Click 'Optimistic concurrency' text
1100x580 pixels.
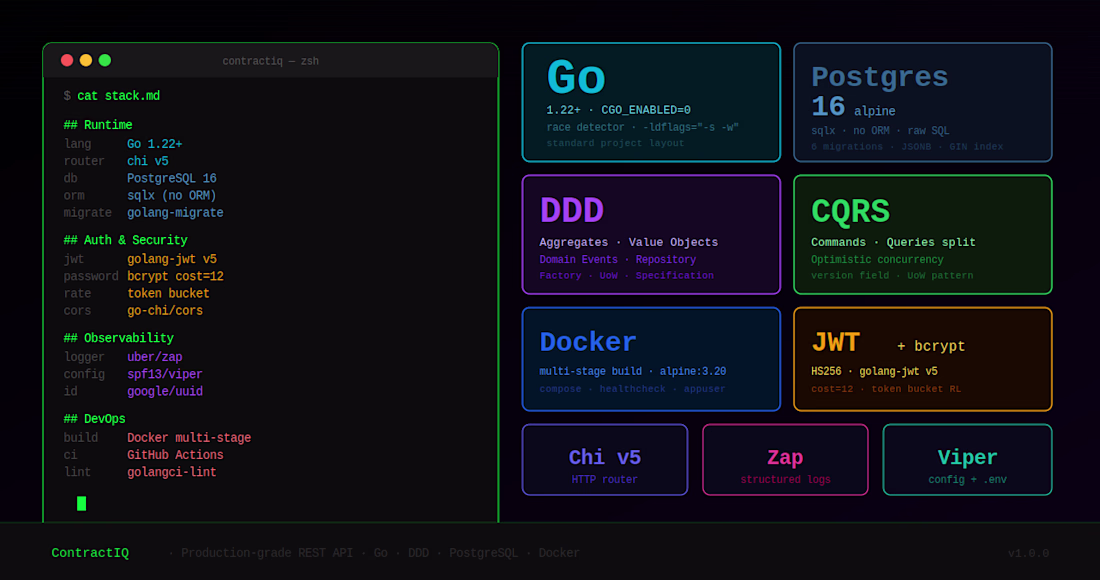point(877,259)
